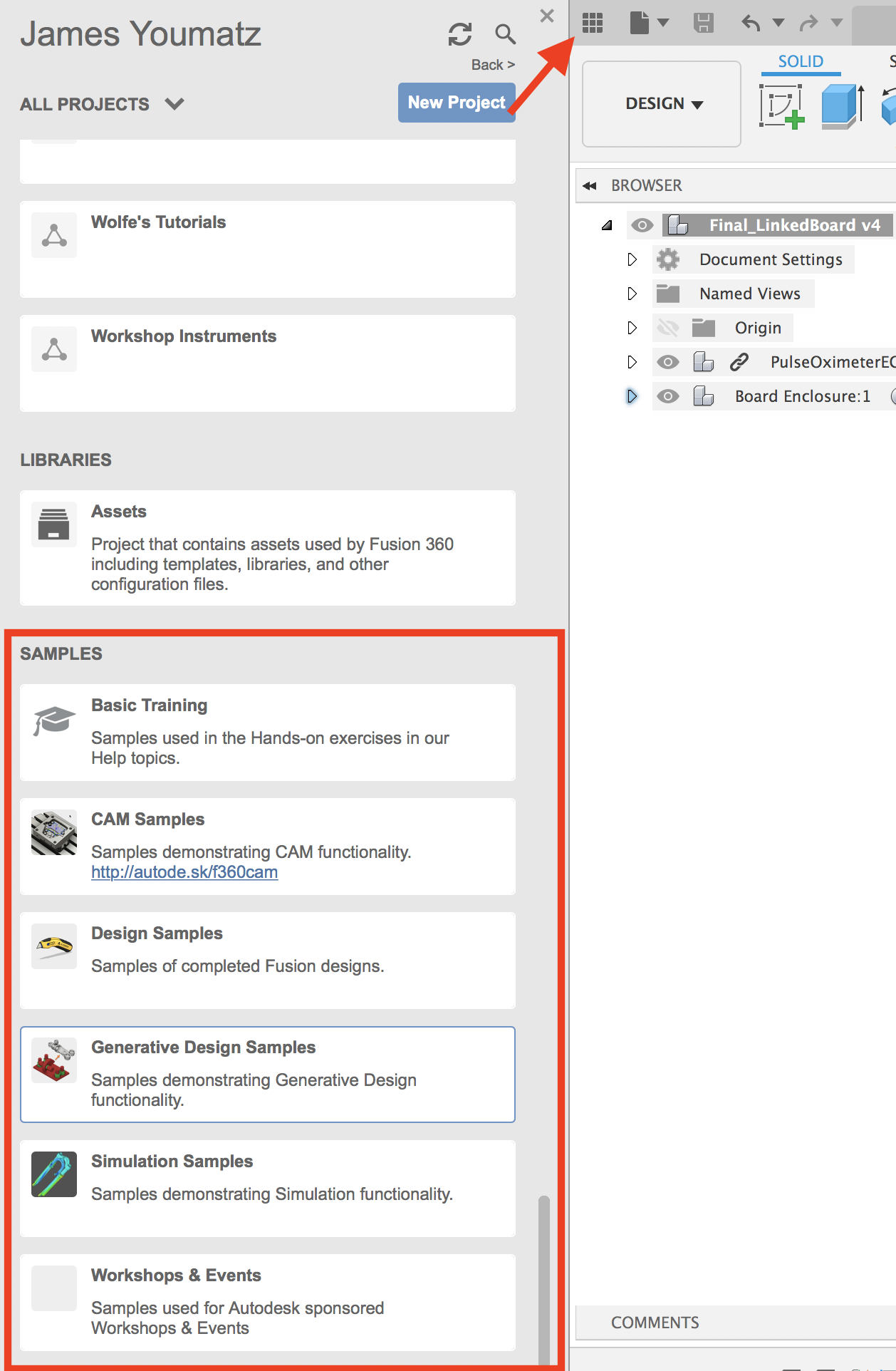Screen dimensions: 896x1371
Task: Click the BROWSER panel header
Action: (x=735, y=185)
